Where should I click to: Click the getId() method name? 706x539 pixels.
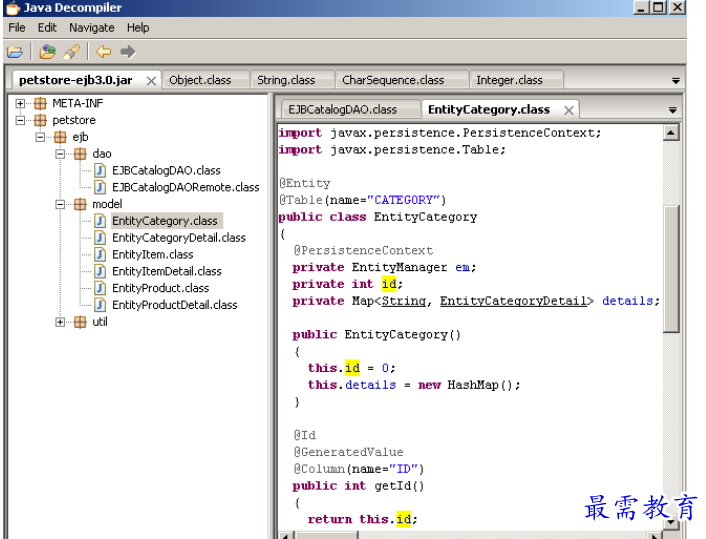click(x=399, y=486)
